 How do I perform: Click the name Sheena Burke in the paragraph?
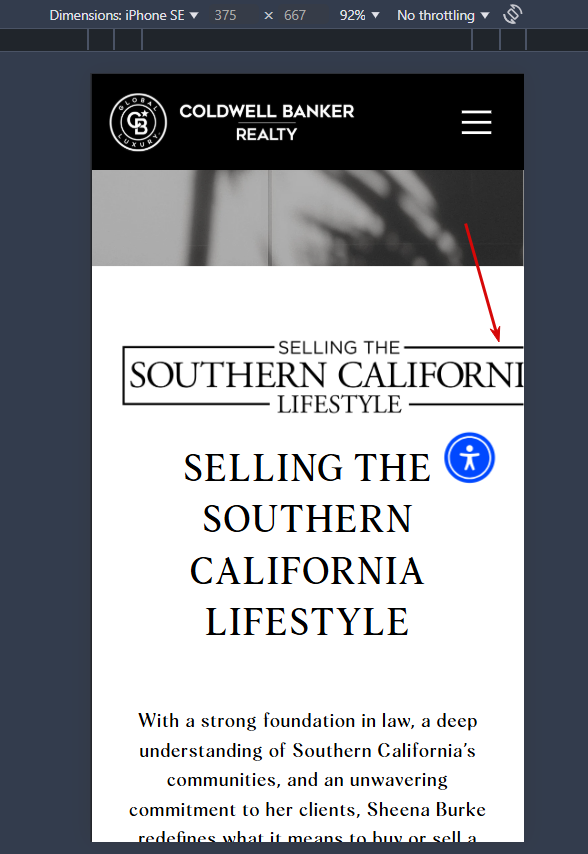click(x=426, y=809)
